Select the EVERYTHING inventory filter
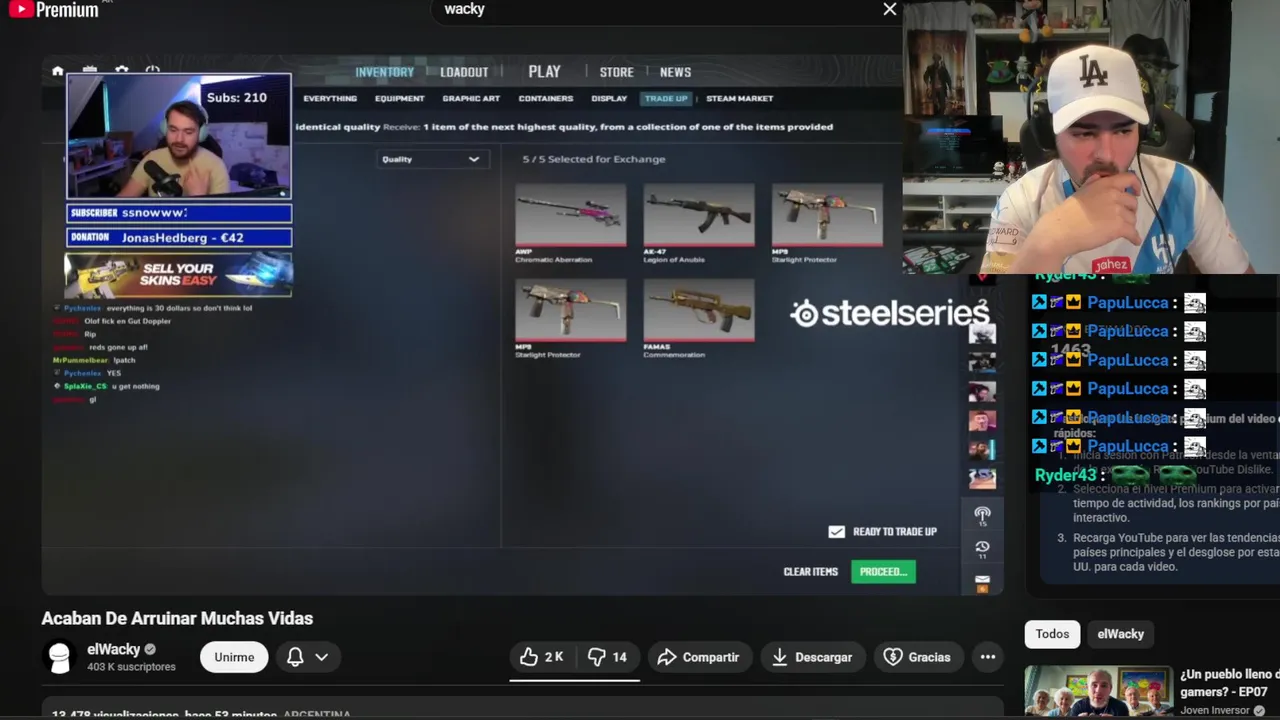Viewport: 1280px width, 720px height. (330, 98)
